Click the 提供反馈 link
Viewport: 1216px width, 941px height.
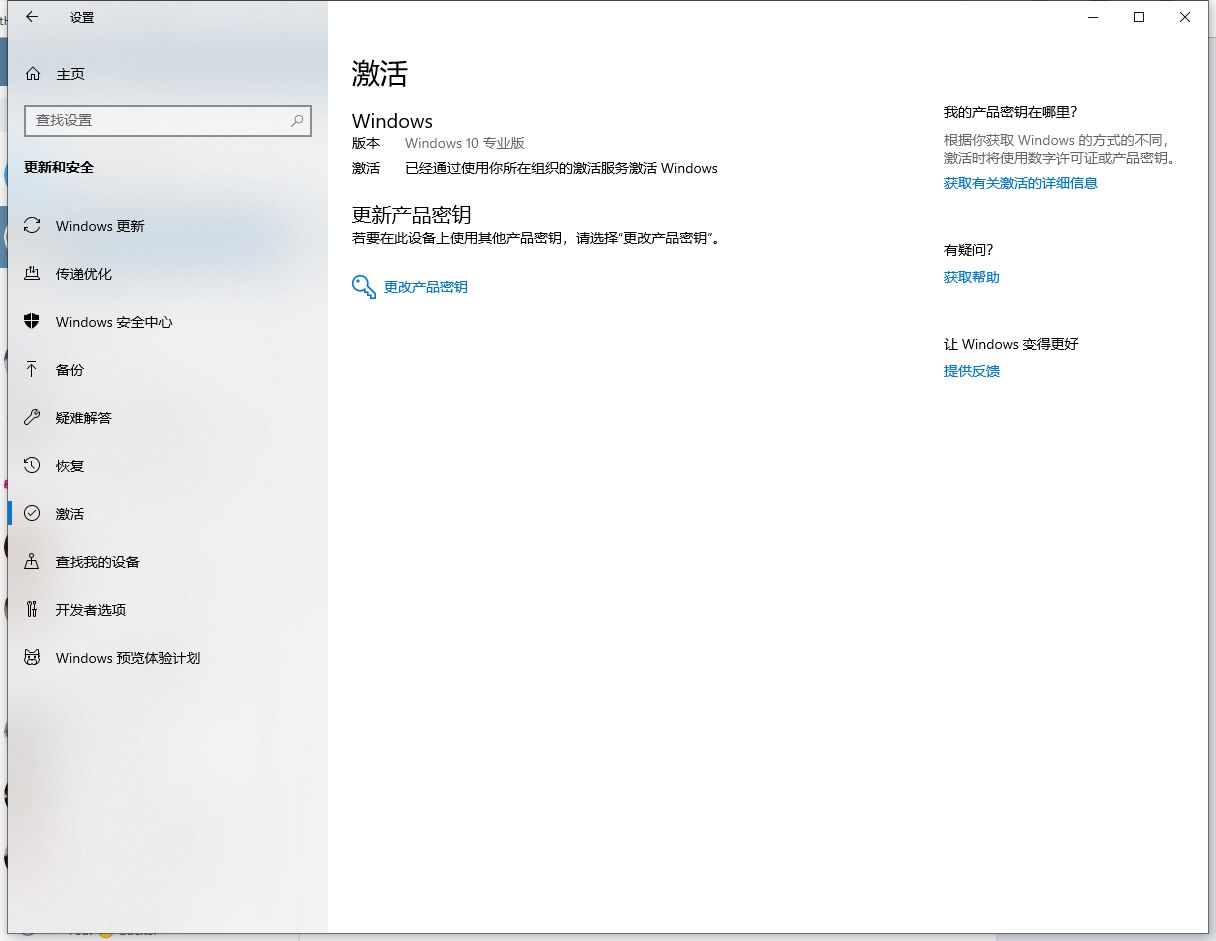tap(971, 371)
